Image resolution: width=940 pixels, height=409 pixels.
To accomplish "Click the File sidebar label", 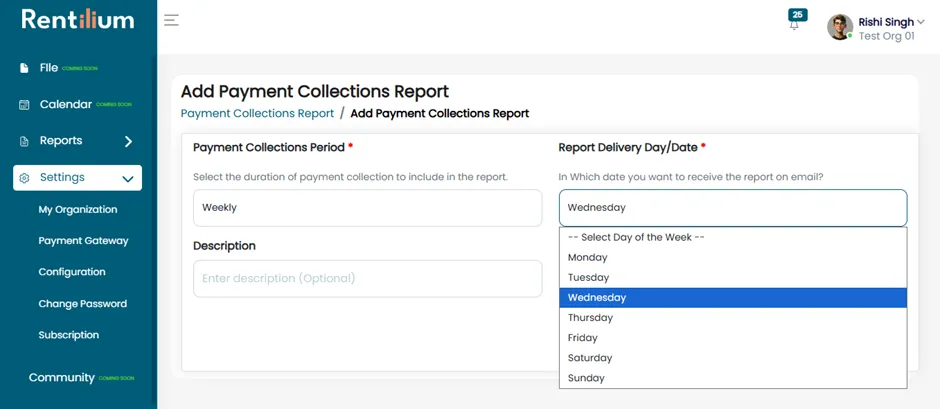I will (x=49, y=68).
